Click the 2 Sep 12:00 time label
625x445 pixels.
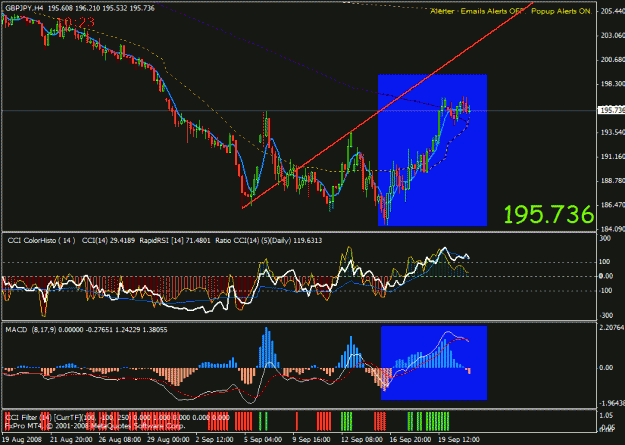pyautogui.click(x=215, y=439)
